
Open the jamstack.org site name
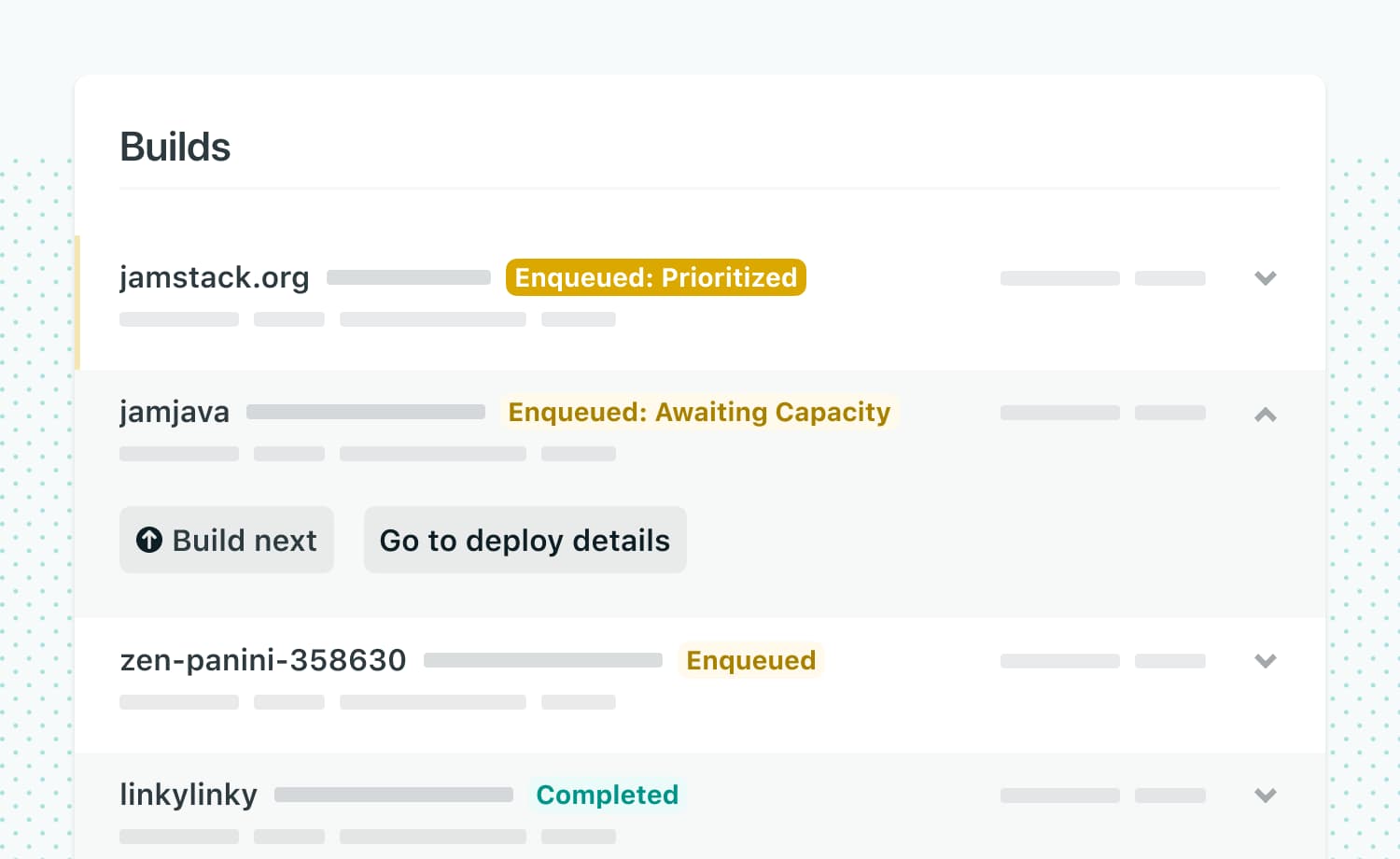[214, 277]
